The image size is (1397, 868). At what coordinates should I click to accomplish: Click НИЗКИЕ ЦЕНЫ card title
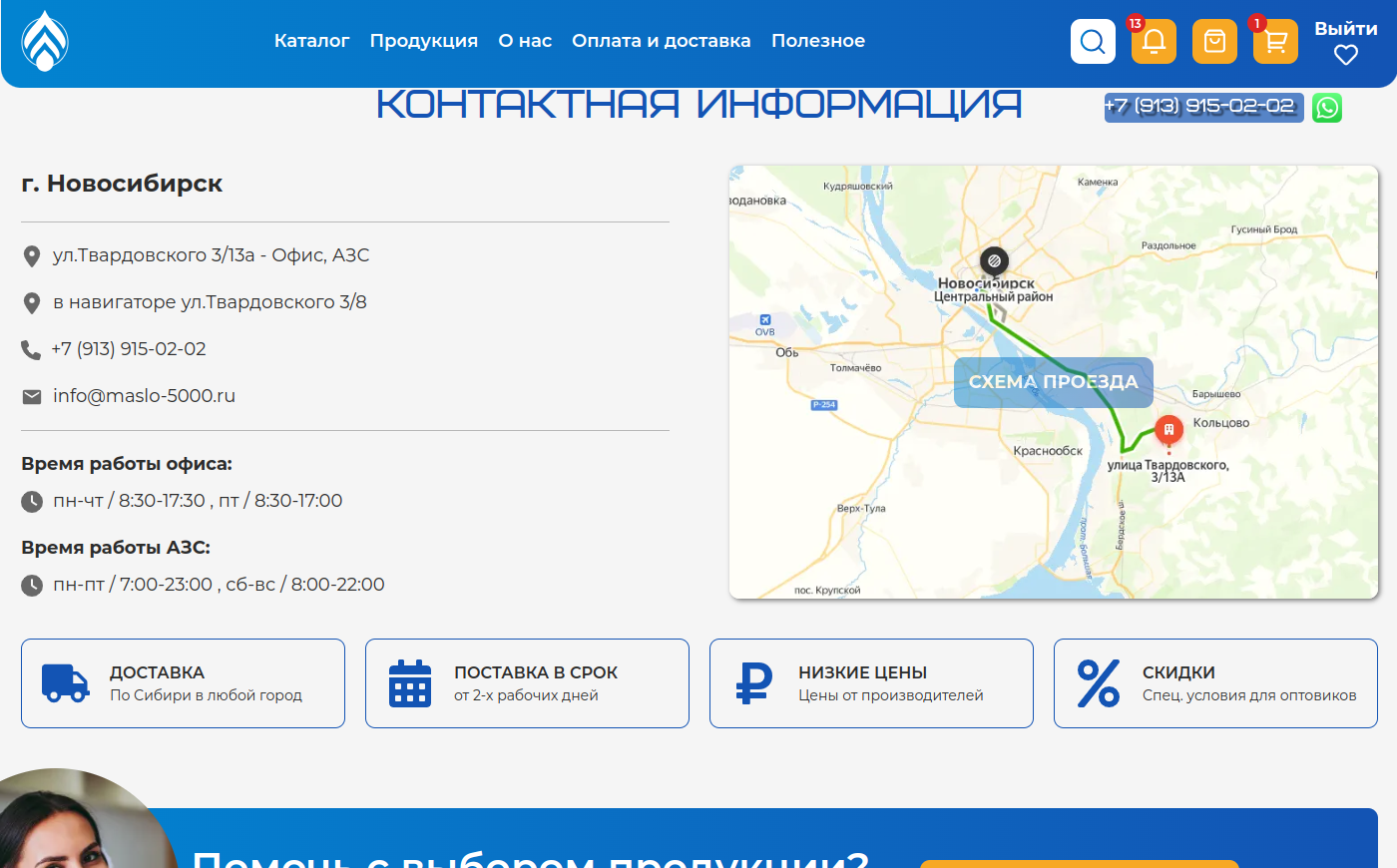click(863, 672)
